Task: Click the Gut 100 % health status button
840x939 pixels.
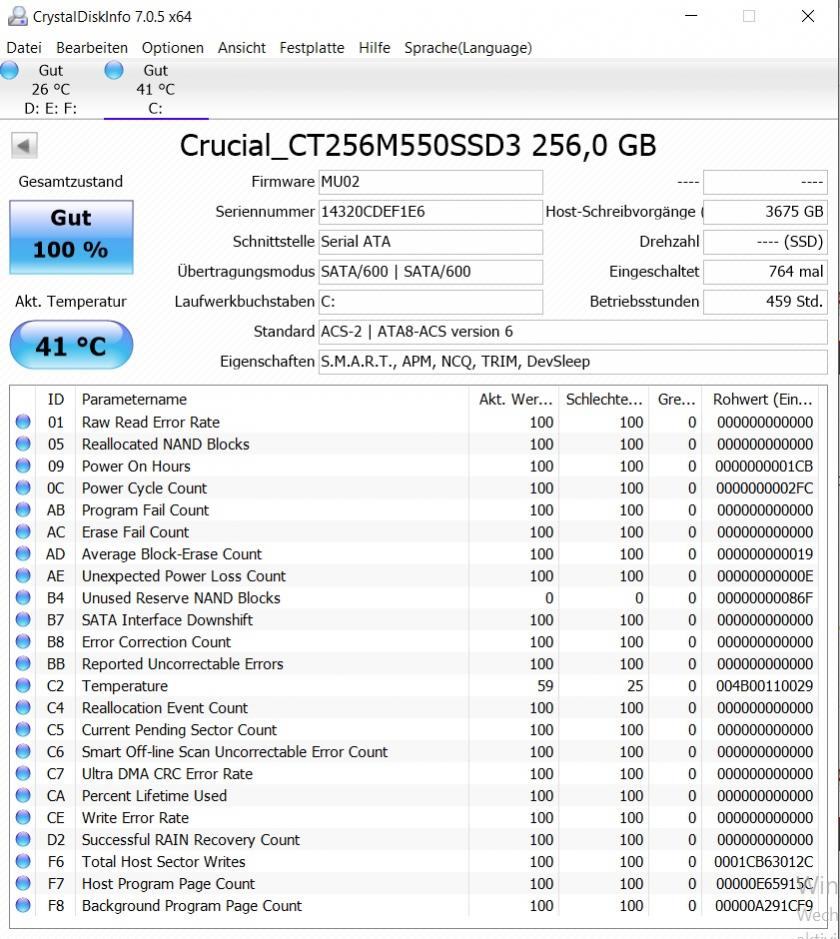Action: coord(71,237)
